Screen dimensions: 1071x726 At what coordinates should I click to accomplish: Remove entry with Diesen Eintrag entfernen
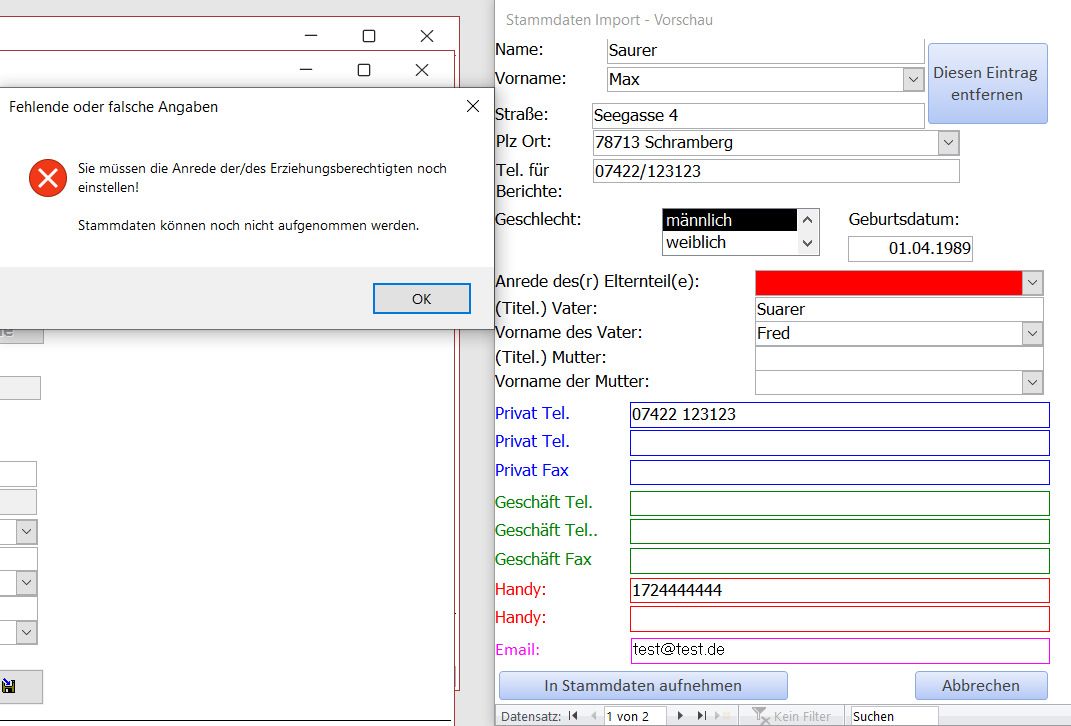(986, 84)
